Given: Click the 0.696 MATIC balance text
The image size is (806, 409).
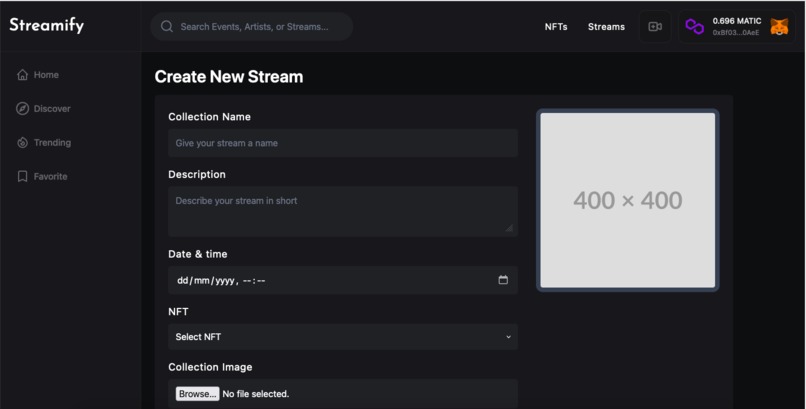Looking at the screenshot, I should [737, 21].
